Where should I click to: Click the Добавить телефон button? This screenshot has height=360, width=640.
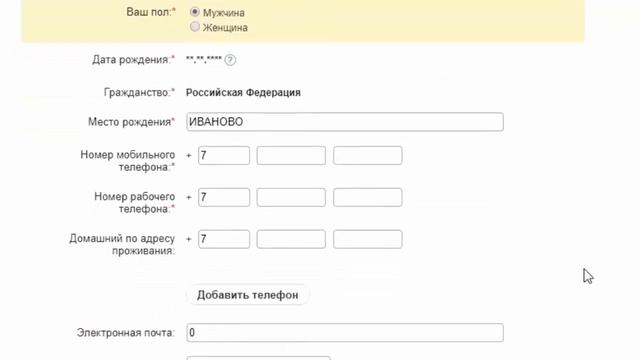click(x=247, y=295)
